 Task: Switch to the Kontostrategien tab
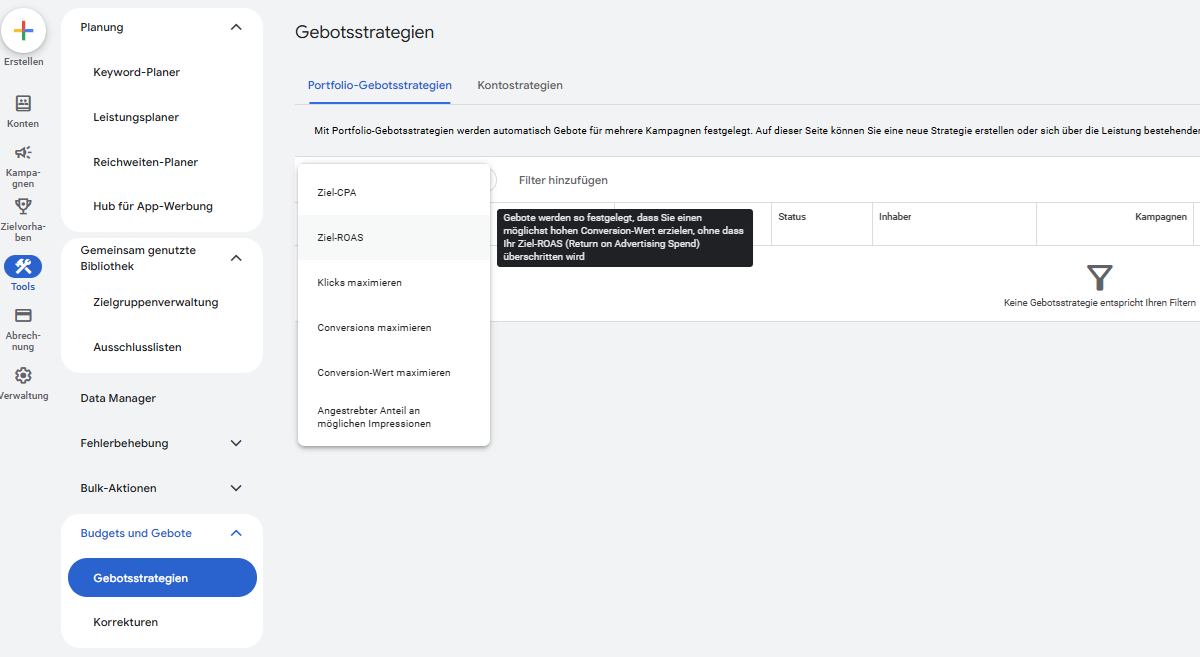point(520,85)
